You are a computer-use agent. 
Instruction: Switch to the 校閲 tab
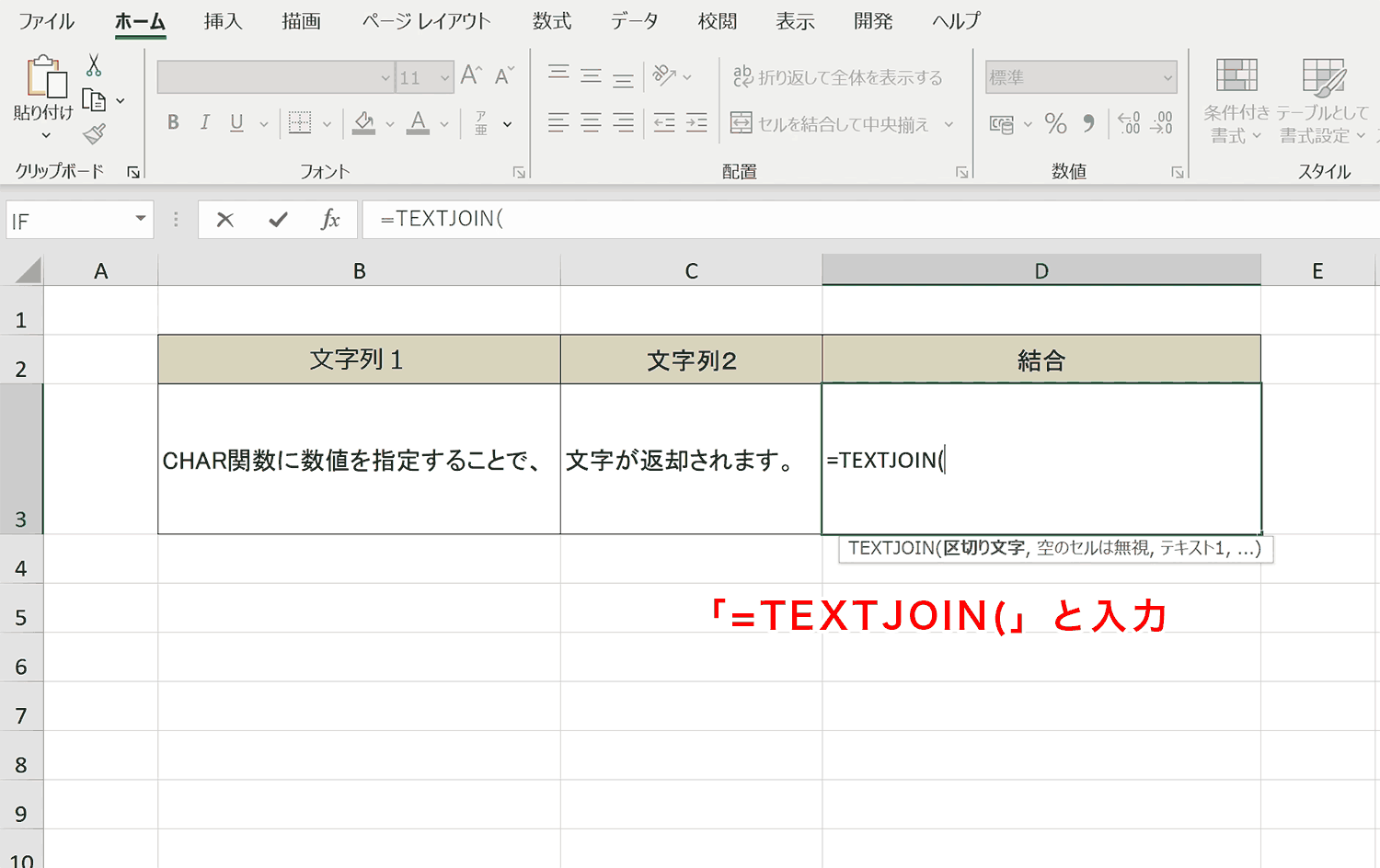pyautogui.click(x=718, y=21)
